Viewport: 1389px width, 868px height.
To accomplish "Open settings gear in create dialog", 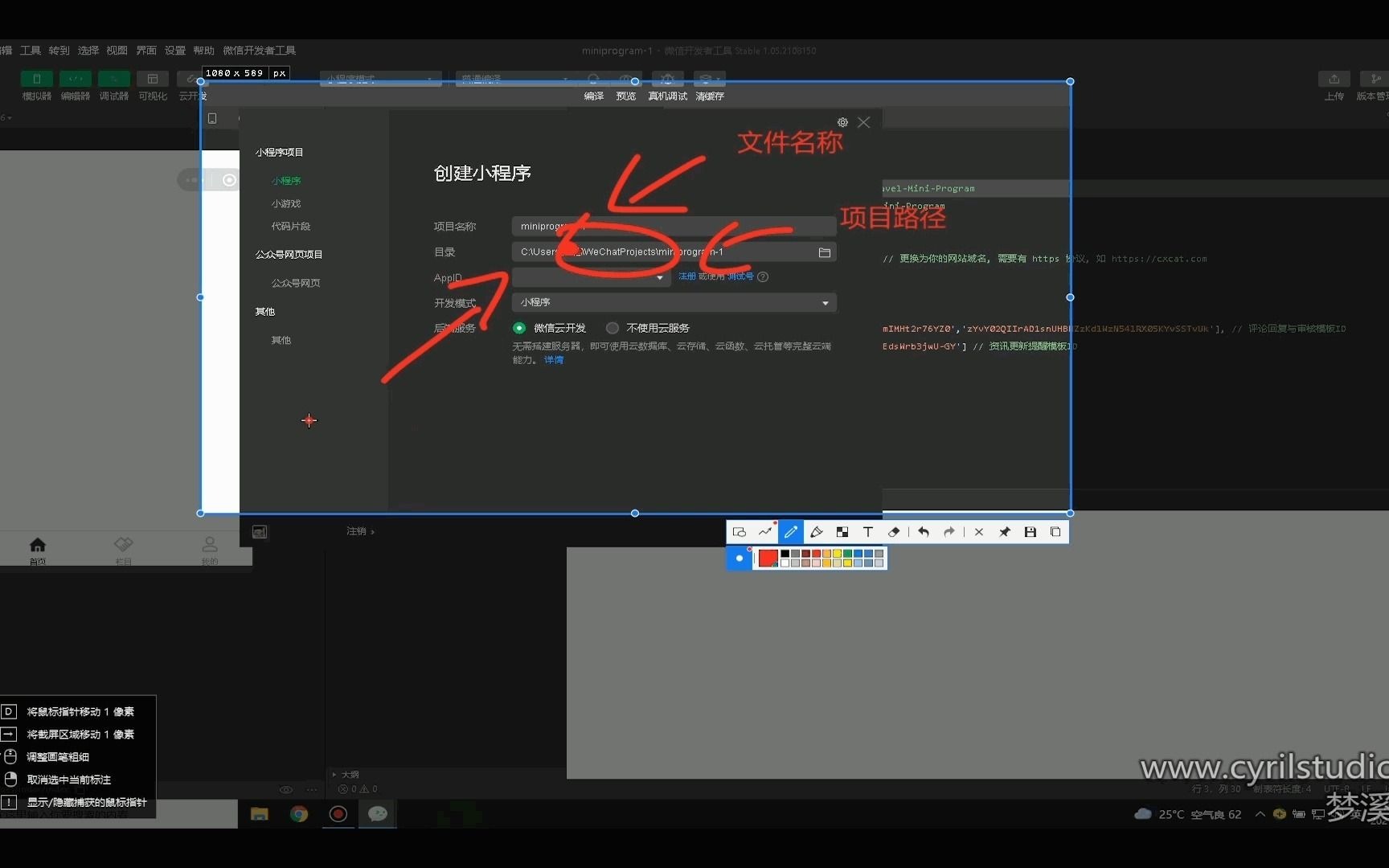I will [842, 122].
